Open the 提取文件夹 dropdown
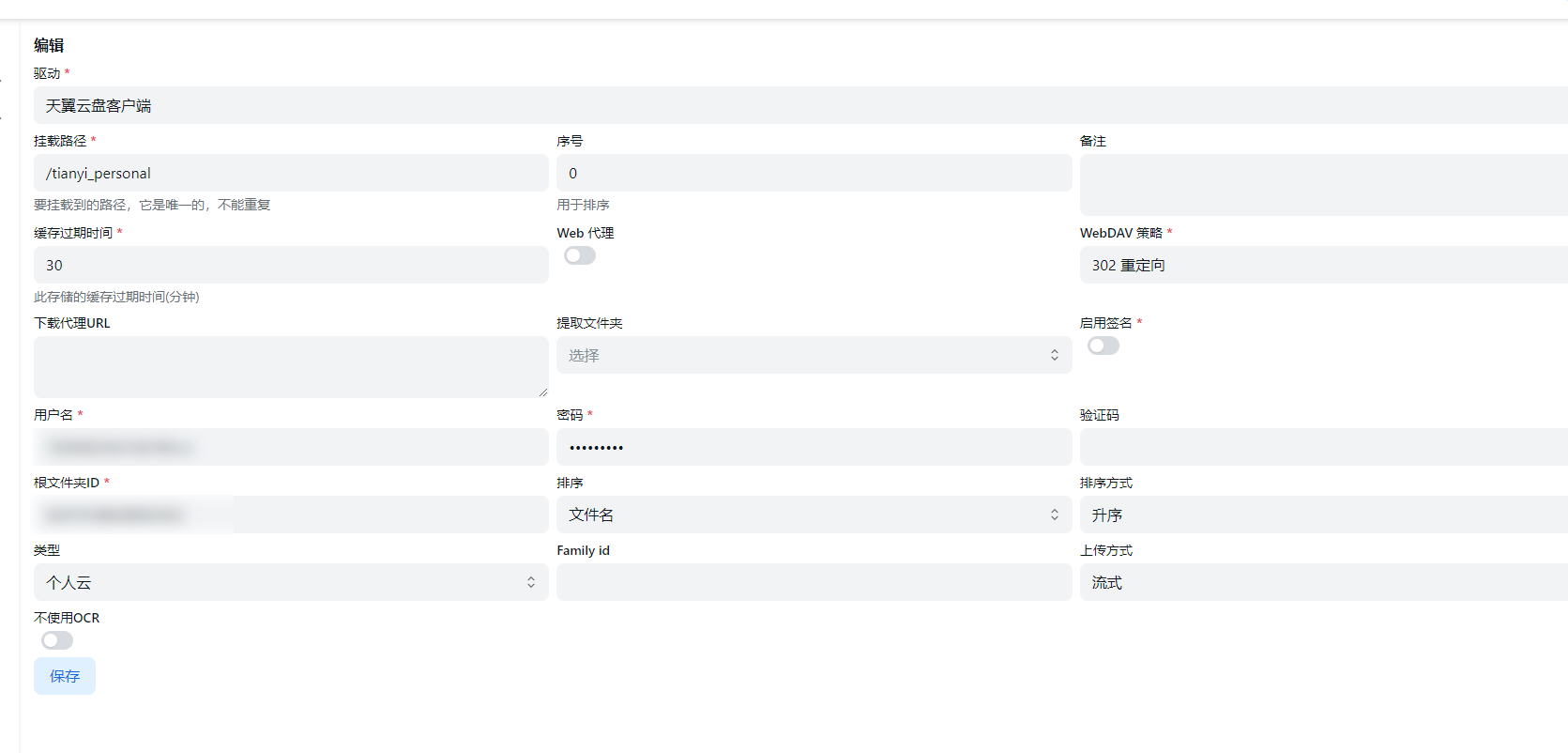1568x753 pixels. pyautogui.click(x=813, y=355)
